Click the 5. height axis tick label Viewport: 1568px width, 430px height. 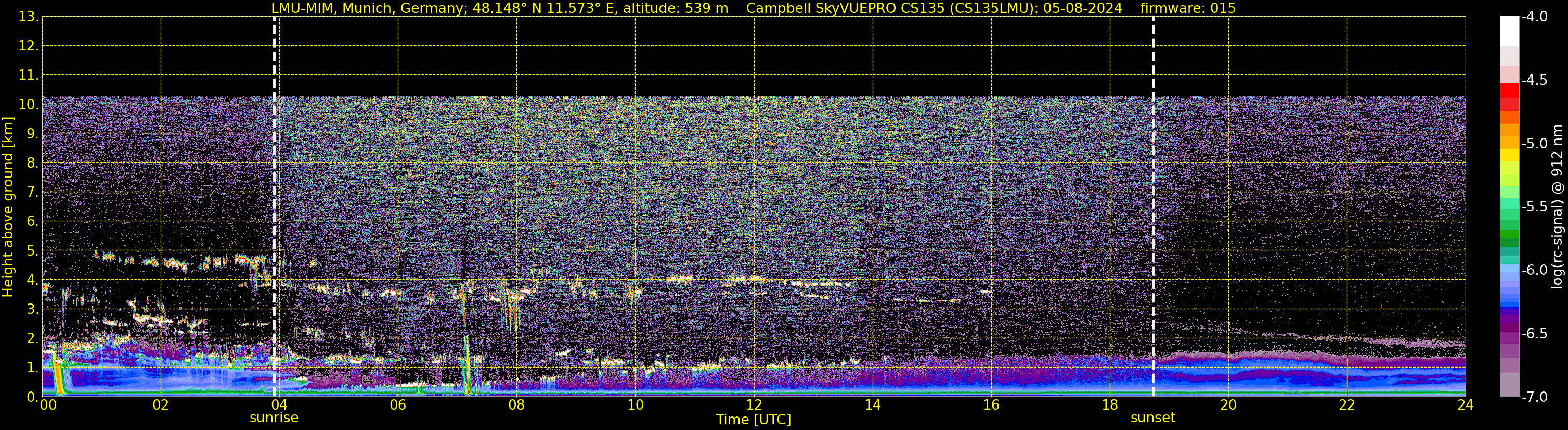pyautogui.click(x=32, y=251)
